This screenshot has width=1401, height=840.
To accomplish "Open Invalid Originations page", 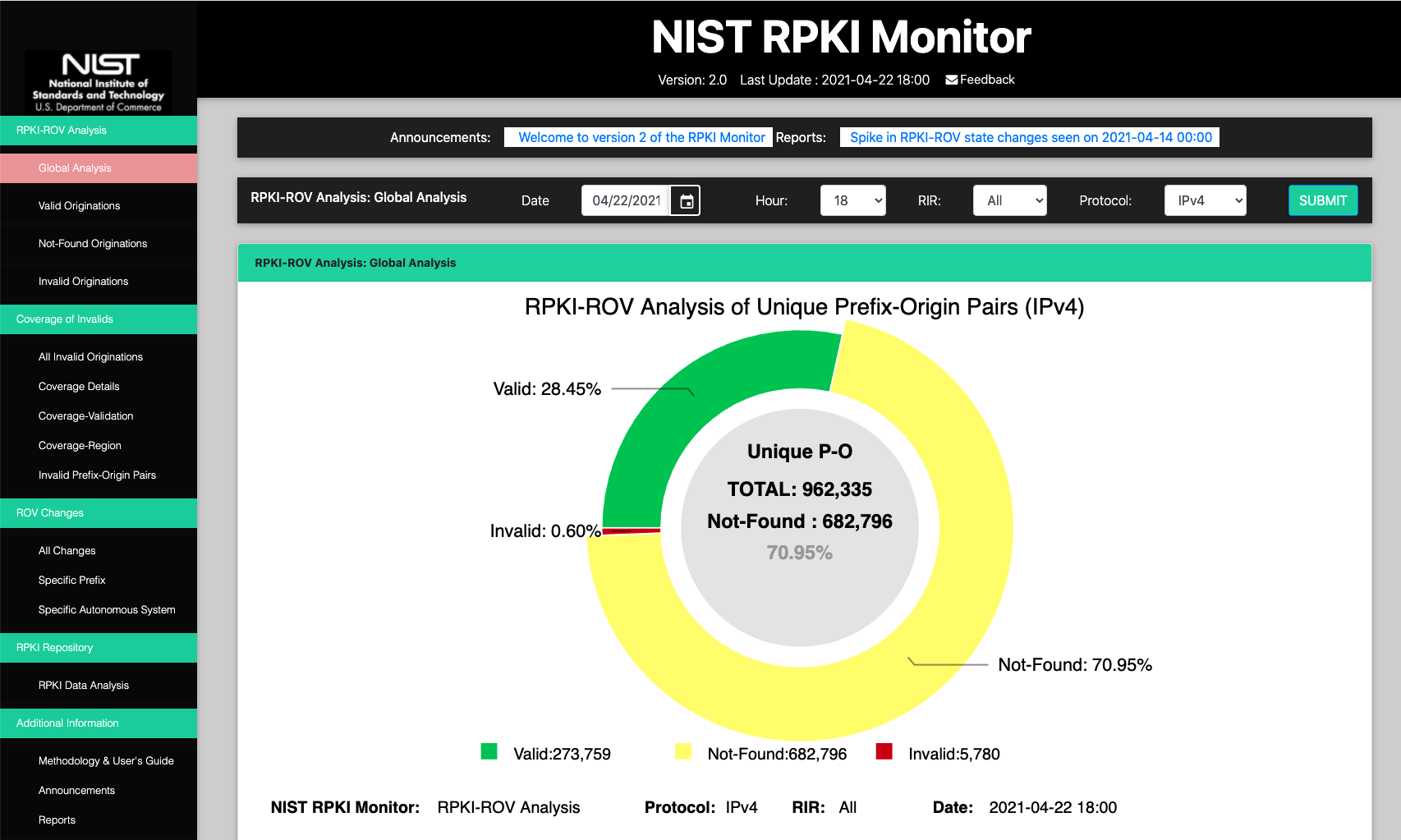I will pos(83,281).
